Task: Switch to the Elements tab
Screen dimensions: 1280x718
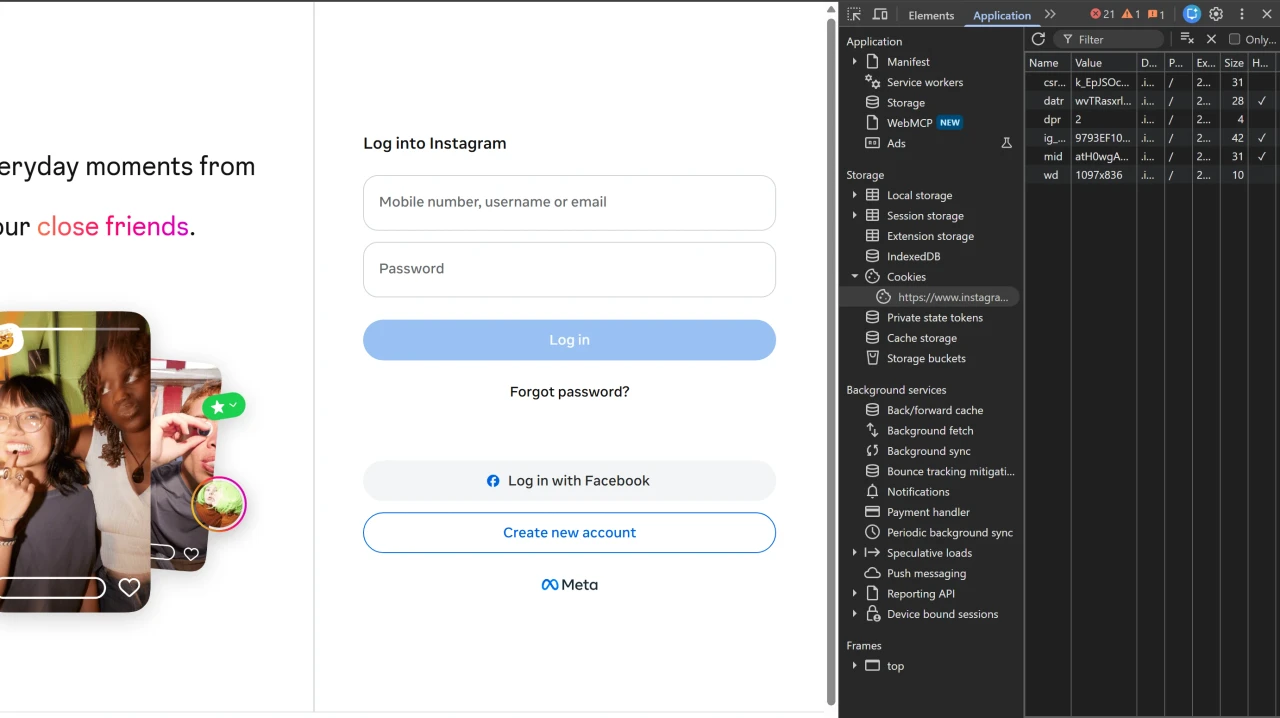Action: pos(931,15)
